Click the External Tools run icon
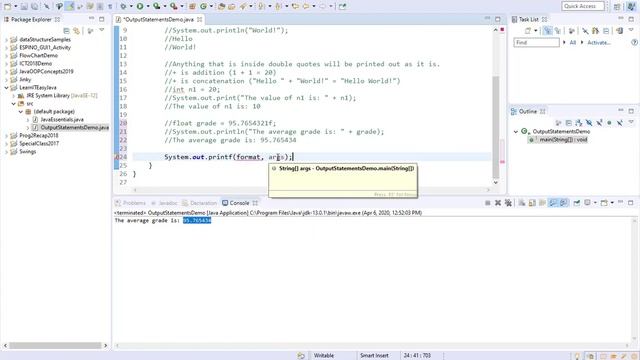The image size is (640, 360). coord(173,6)
